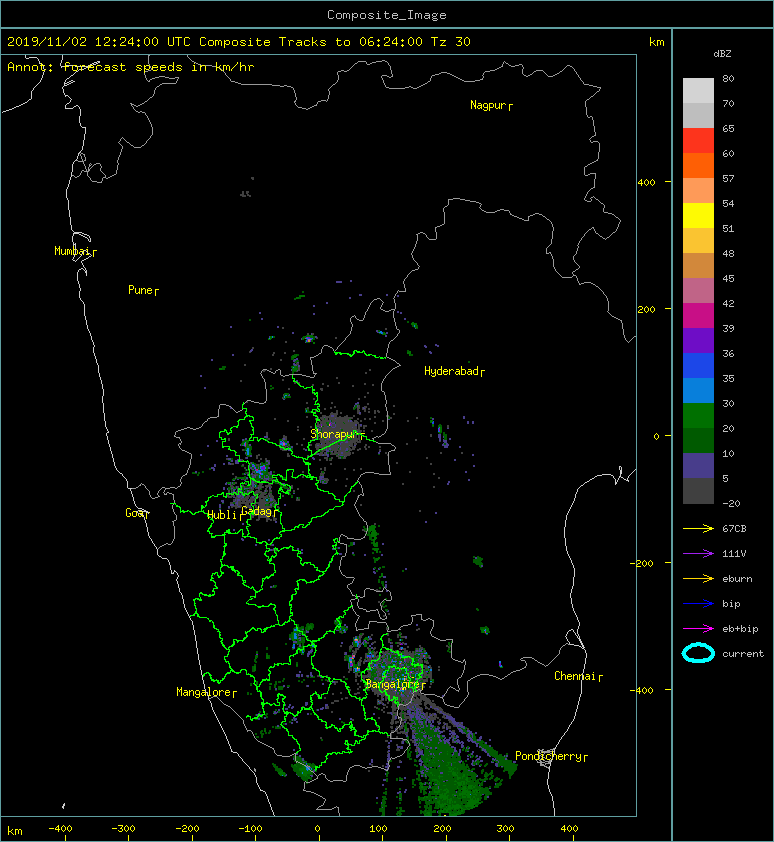Click the Composite_Image title text
This screenshot has height=842, width=774.
point(387,15)
